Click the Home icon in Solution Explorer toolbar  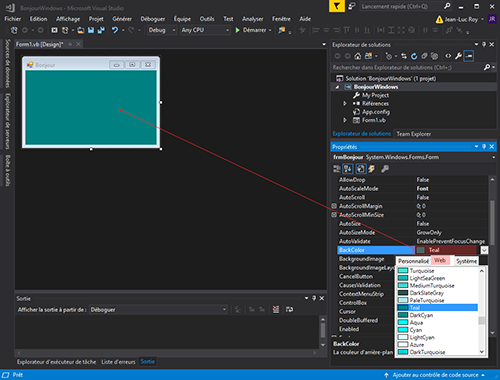pyautogui.click(x=357, y=56)
